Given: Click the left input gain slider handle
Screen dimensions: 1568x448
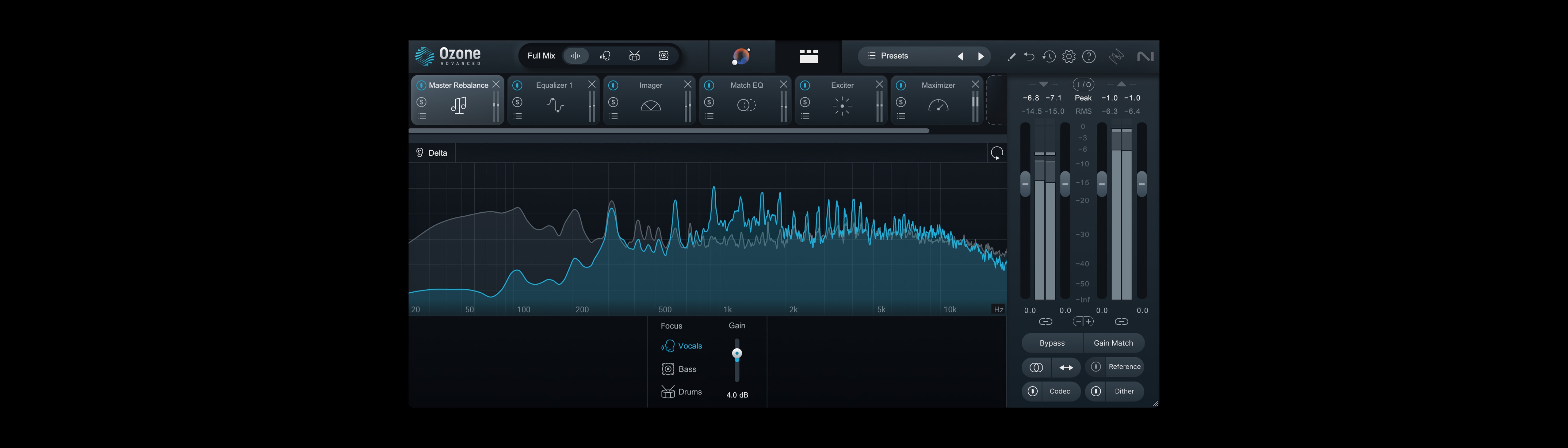Looking at the screenshot, I should tap(1025, 184).
